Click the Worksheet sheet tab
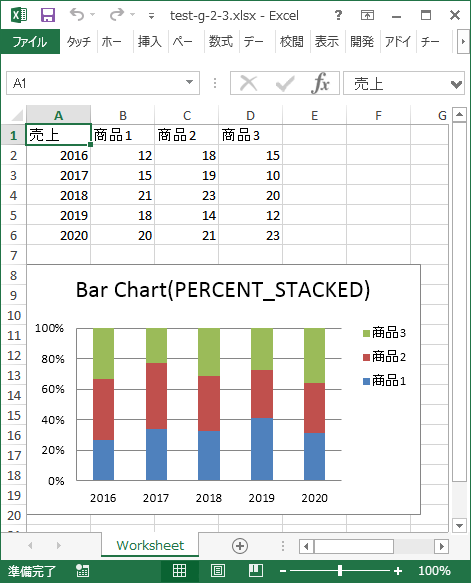The height and width of the screenshot is (583, 471). 150,545
